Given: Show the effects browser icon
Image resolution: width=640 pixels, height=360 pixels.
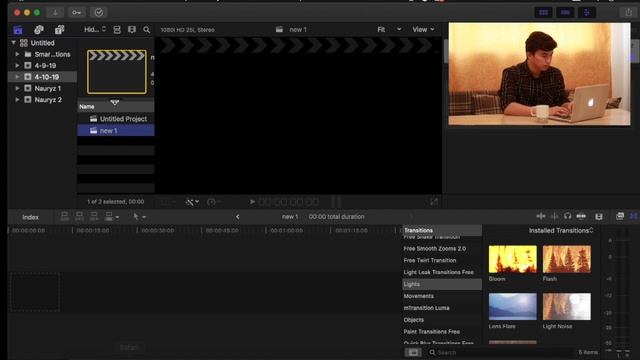Looking at the screenshot, I should (620, 216).
